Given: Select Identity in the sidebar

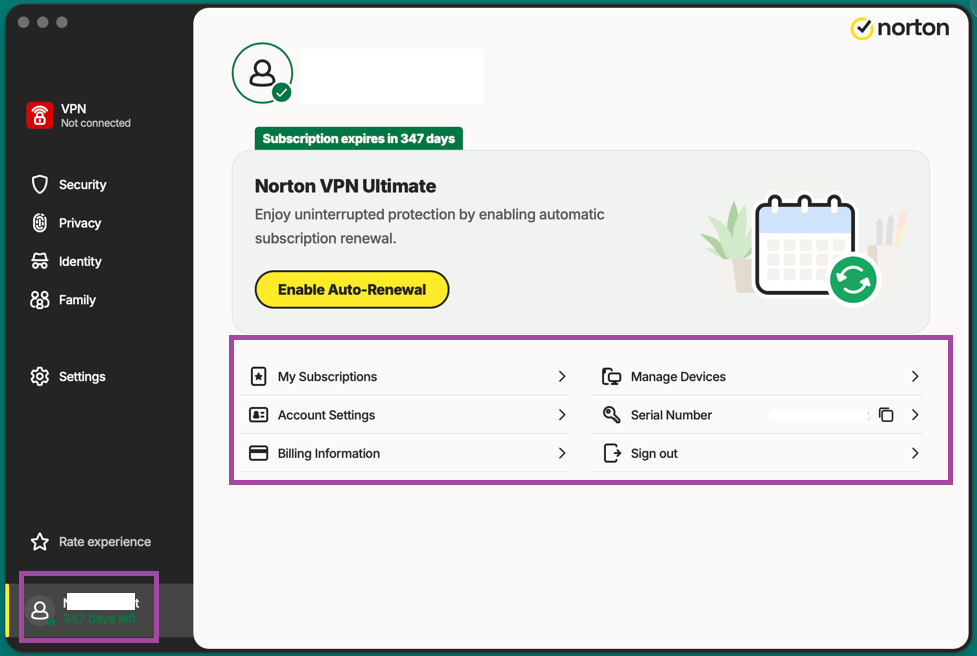Looking at the screenshot, I should tap(80, 262).
